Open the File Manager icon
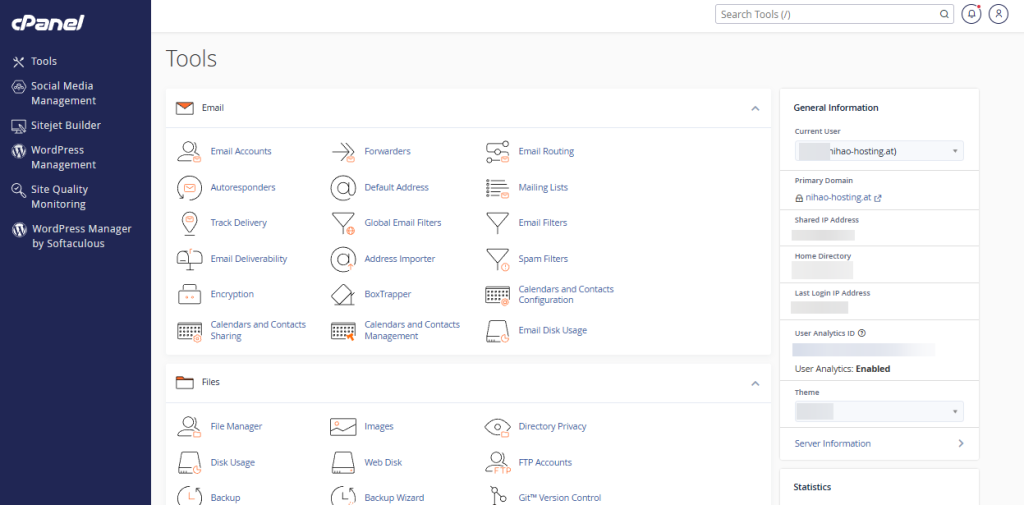 190,427
